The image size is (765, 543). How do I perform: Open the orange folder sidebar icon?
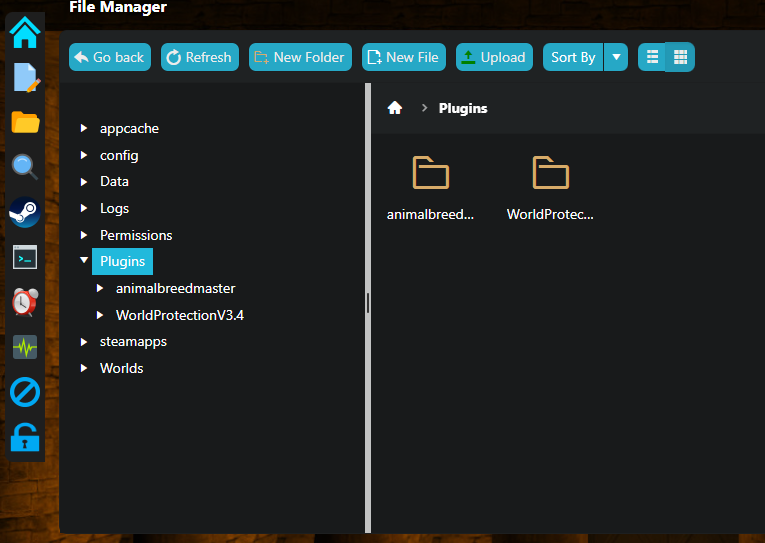[24, 123]
